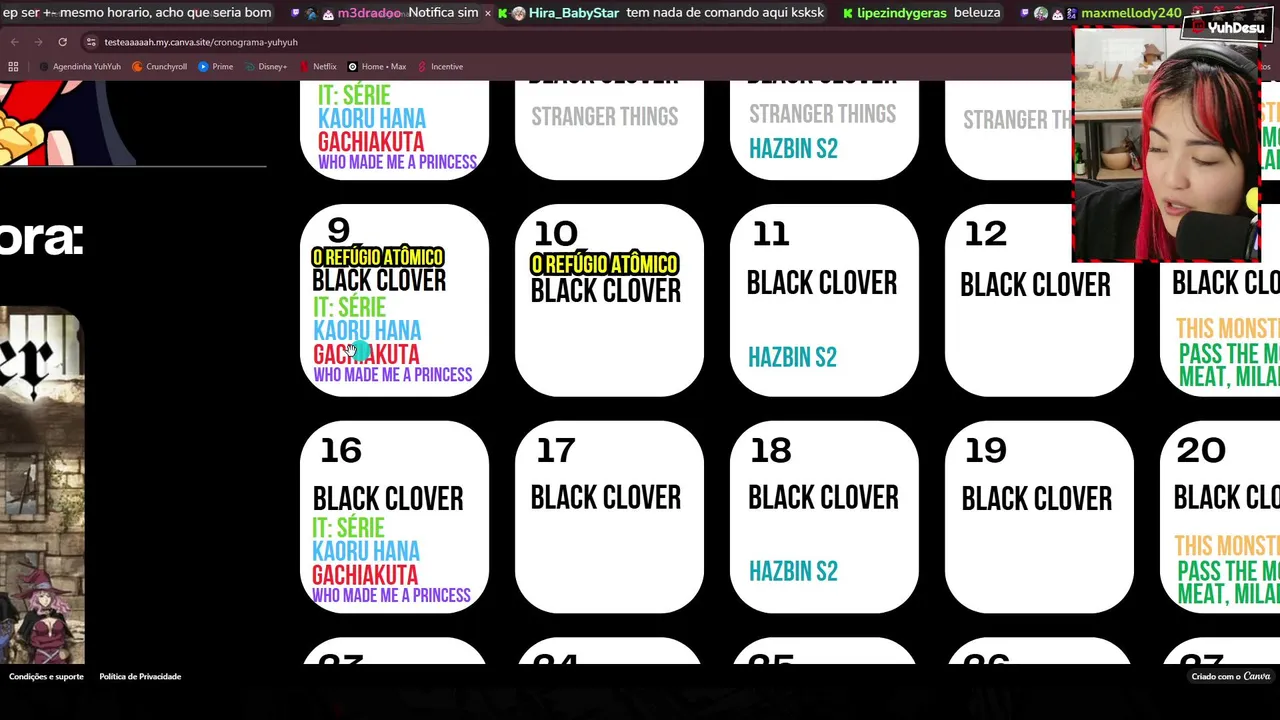Image resolution: width=1280 pixels, height=720 pixels.
Task: Click IT: Série in day 9 card
Action: [349, 307]
